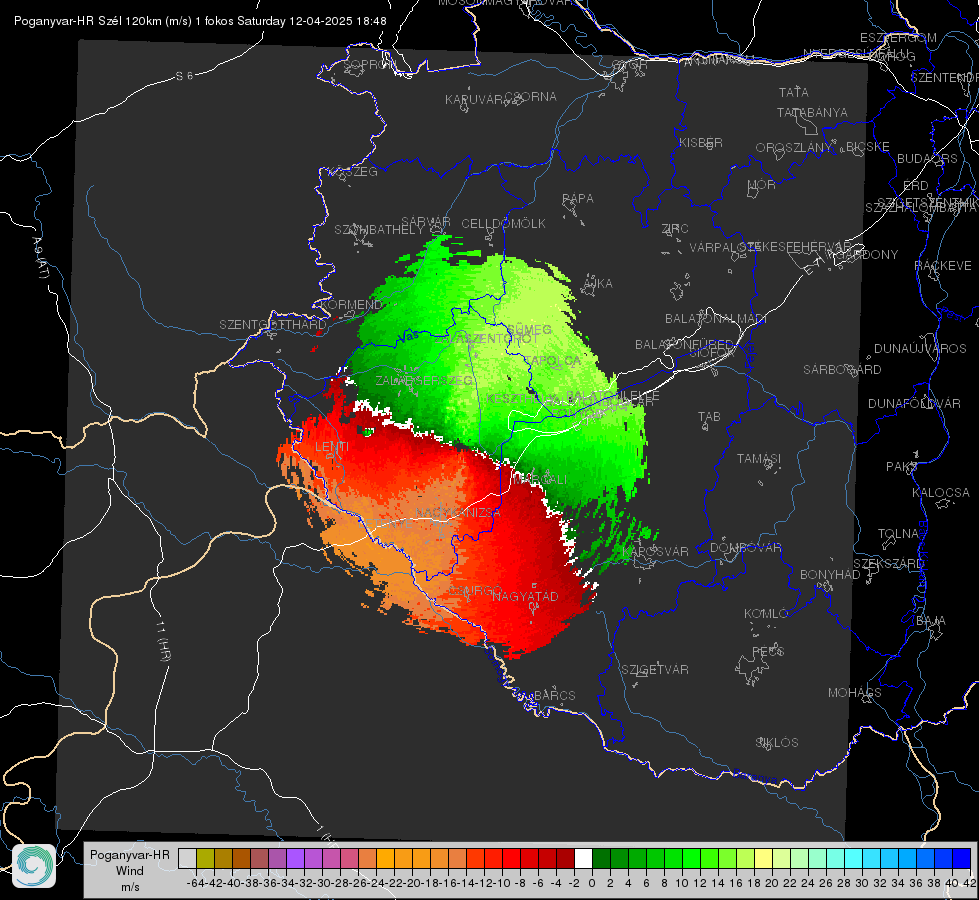This screenshot has height=900, width=979.
Task: Click the '11 (HR)' road label
Action: [164, 641]
